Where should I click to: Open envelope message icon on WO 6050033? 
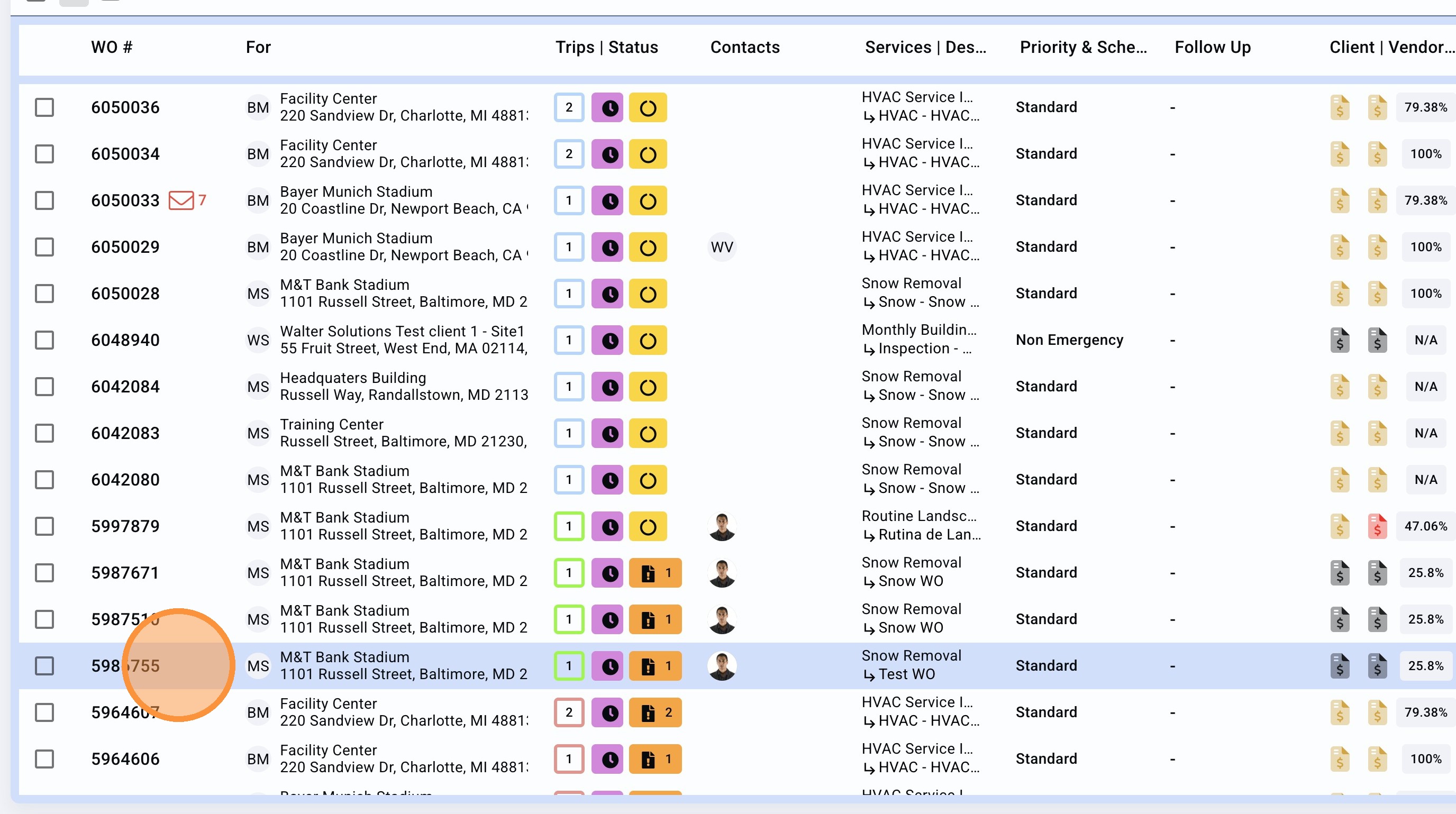(x=181, y=200)
